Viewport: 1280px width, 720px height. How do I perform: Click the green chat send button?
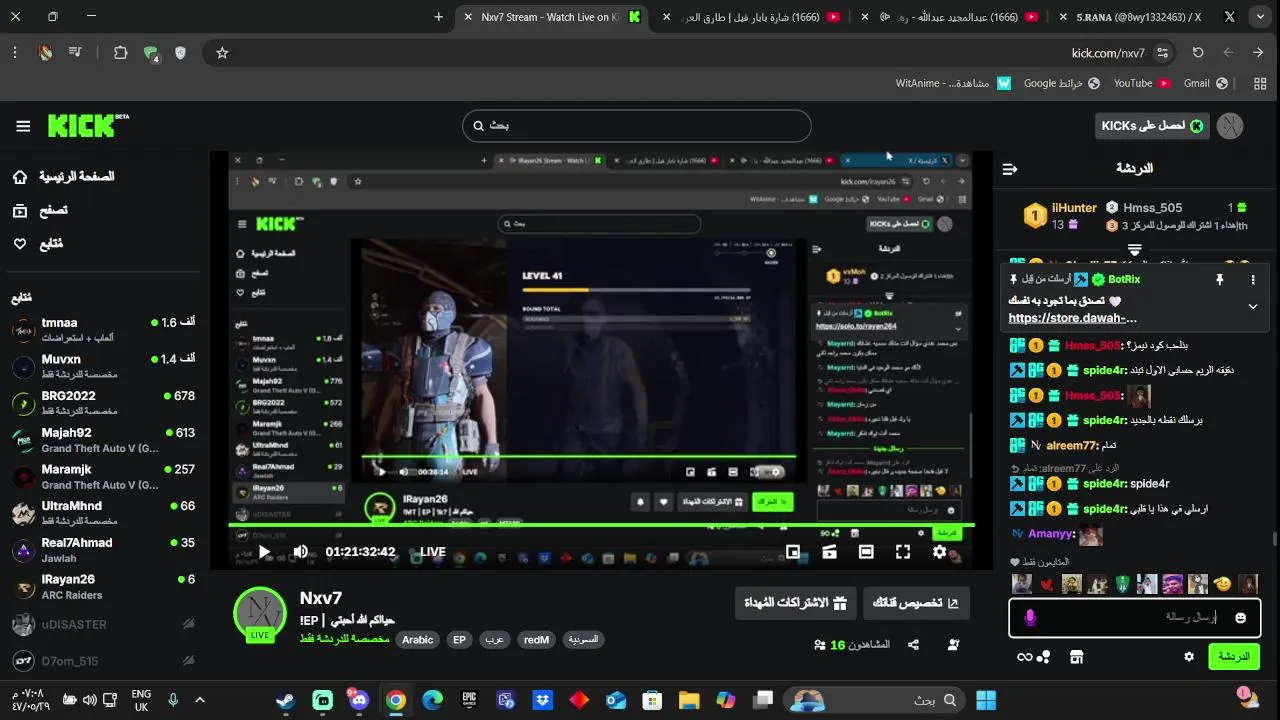pos(1234,657)
